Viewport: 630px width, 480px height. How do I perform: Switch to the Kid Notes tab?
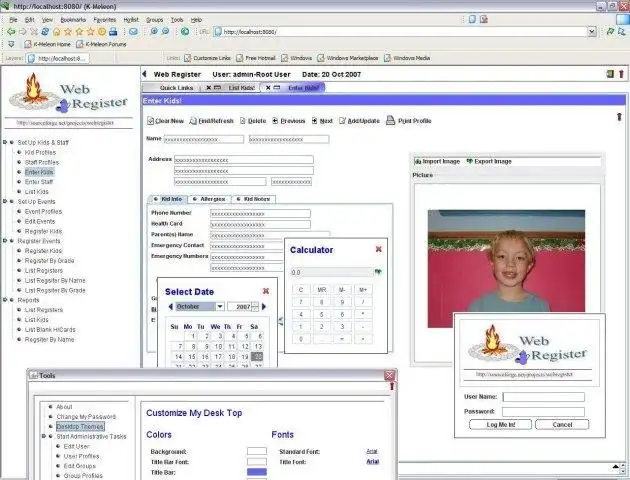point(254,199)
